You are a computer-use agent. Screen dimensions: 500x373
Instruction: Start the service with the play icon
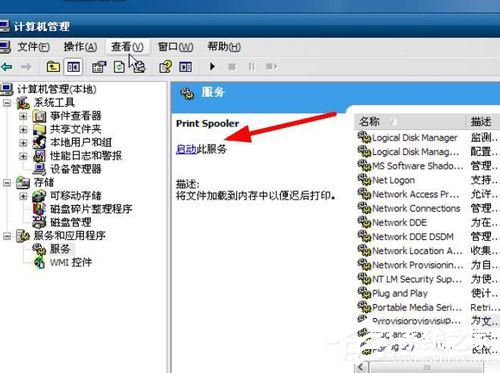[x=212, y=67]
